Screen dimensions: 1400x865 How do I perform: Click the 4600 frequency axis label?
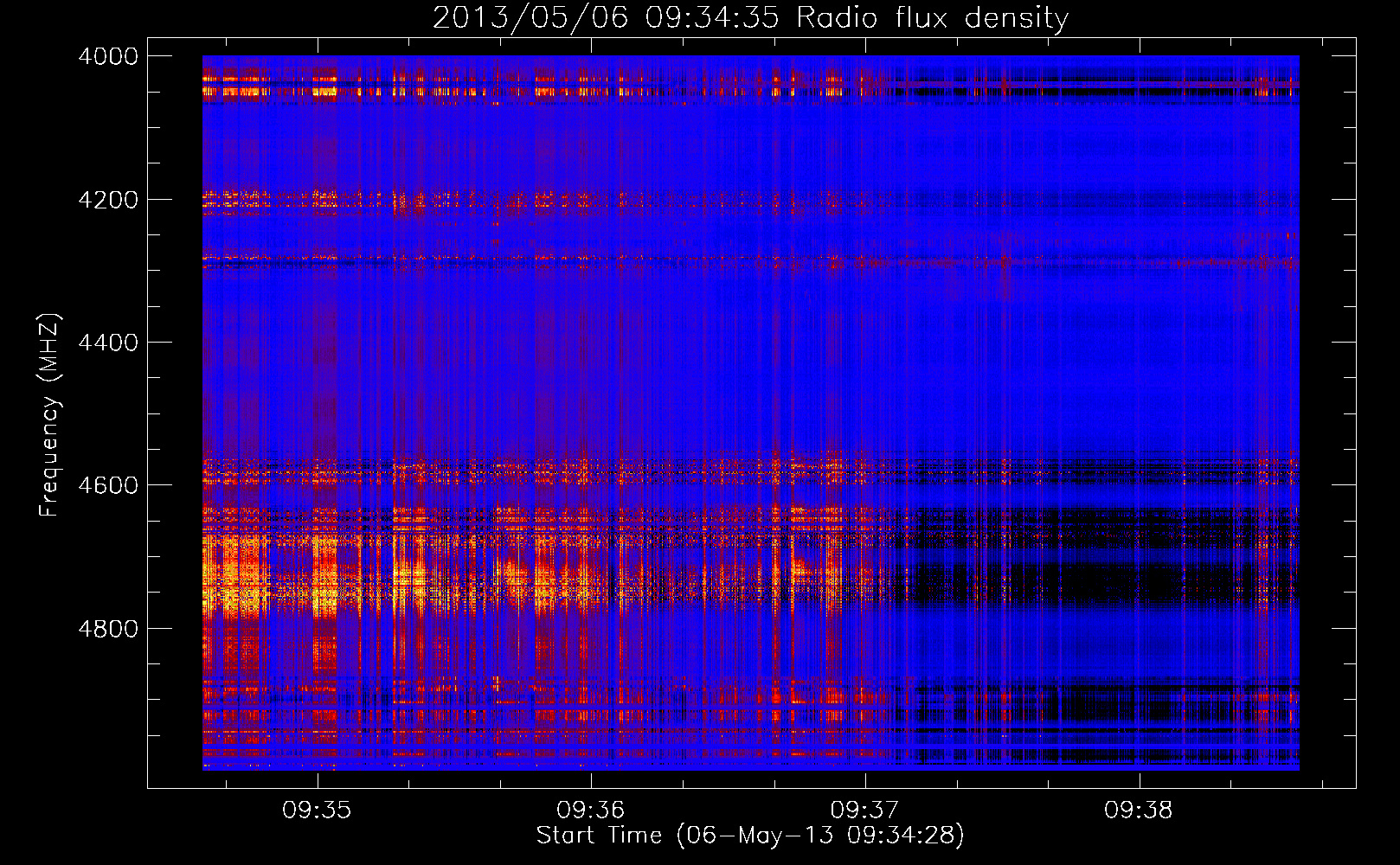coord(108,485)
